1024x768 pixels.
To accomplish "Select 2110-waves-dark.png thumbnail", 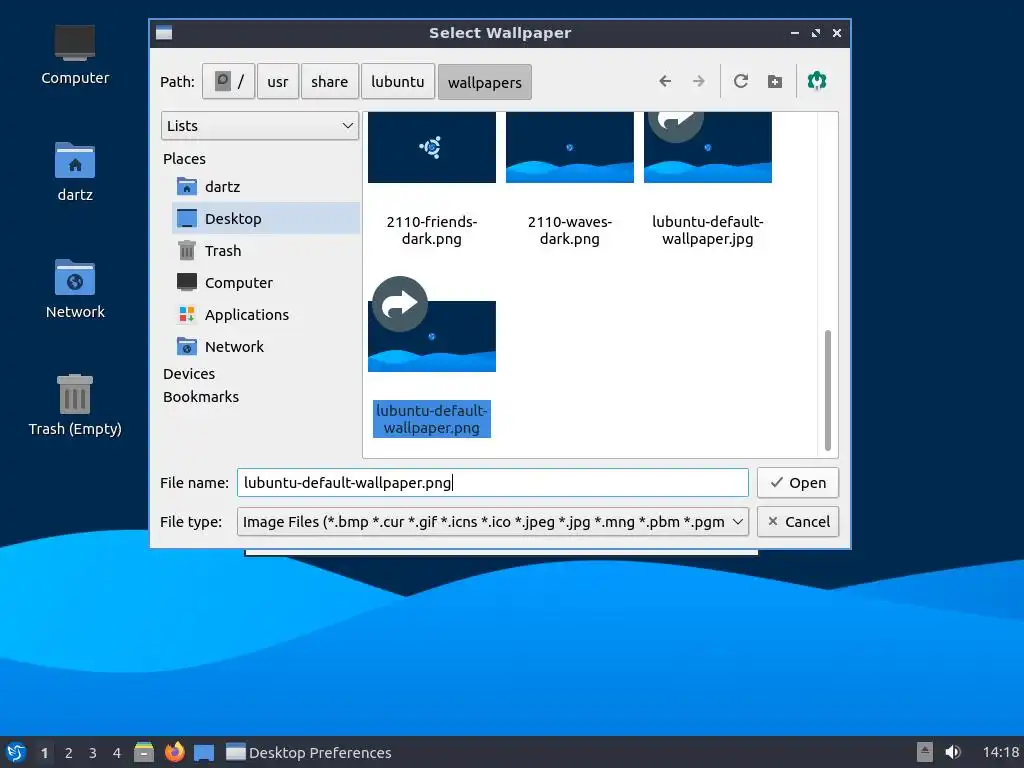I will 569,148.
